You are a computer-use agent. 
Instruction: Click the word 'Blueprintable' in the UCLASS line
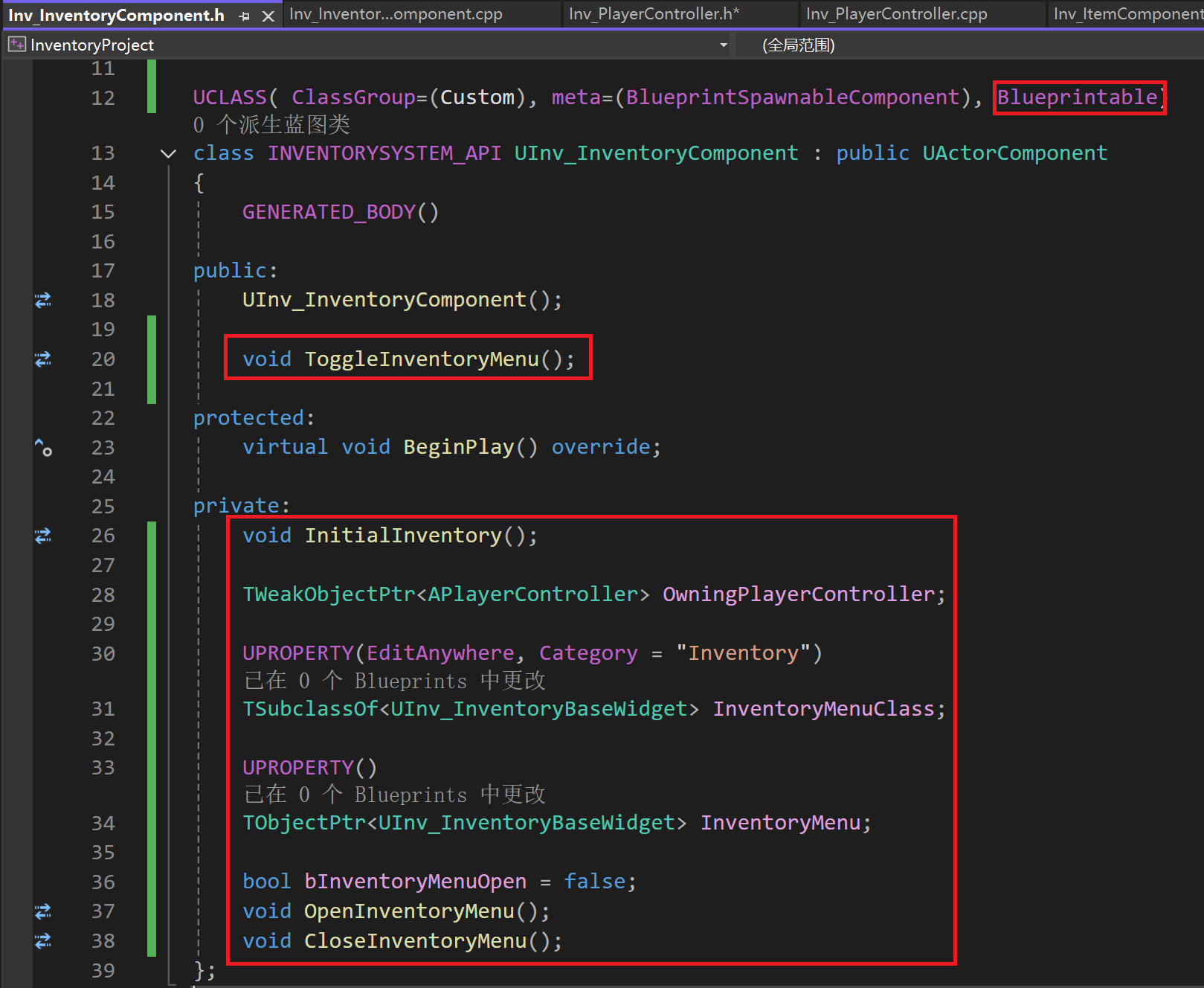point(1077,97)
